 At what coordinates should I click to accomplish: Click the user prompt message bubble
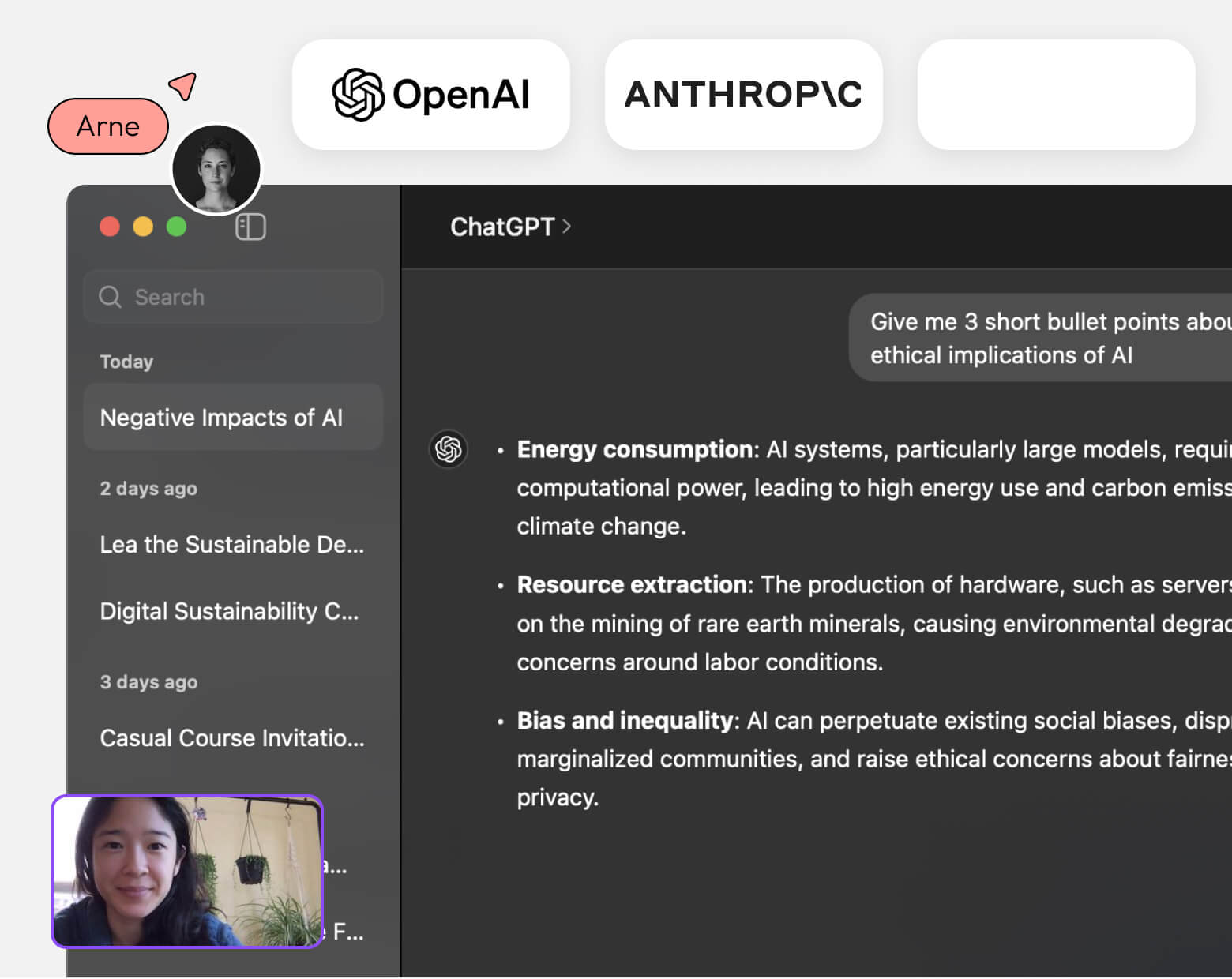click(1041, 338)
